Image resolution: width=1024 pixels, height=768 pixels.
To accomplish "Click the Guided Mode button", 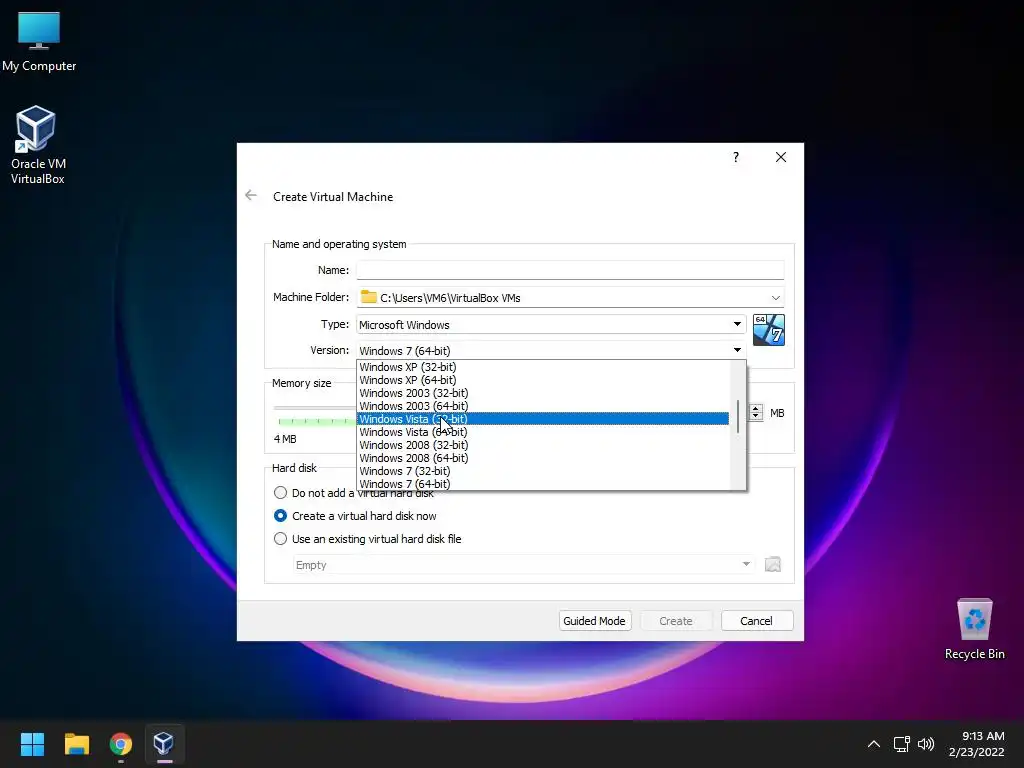I will tap(594, 621).
